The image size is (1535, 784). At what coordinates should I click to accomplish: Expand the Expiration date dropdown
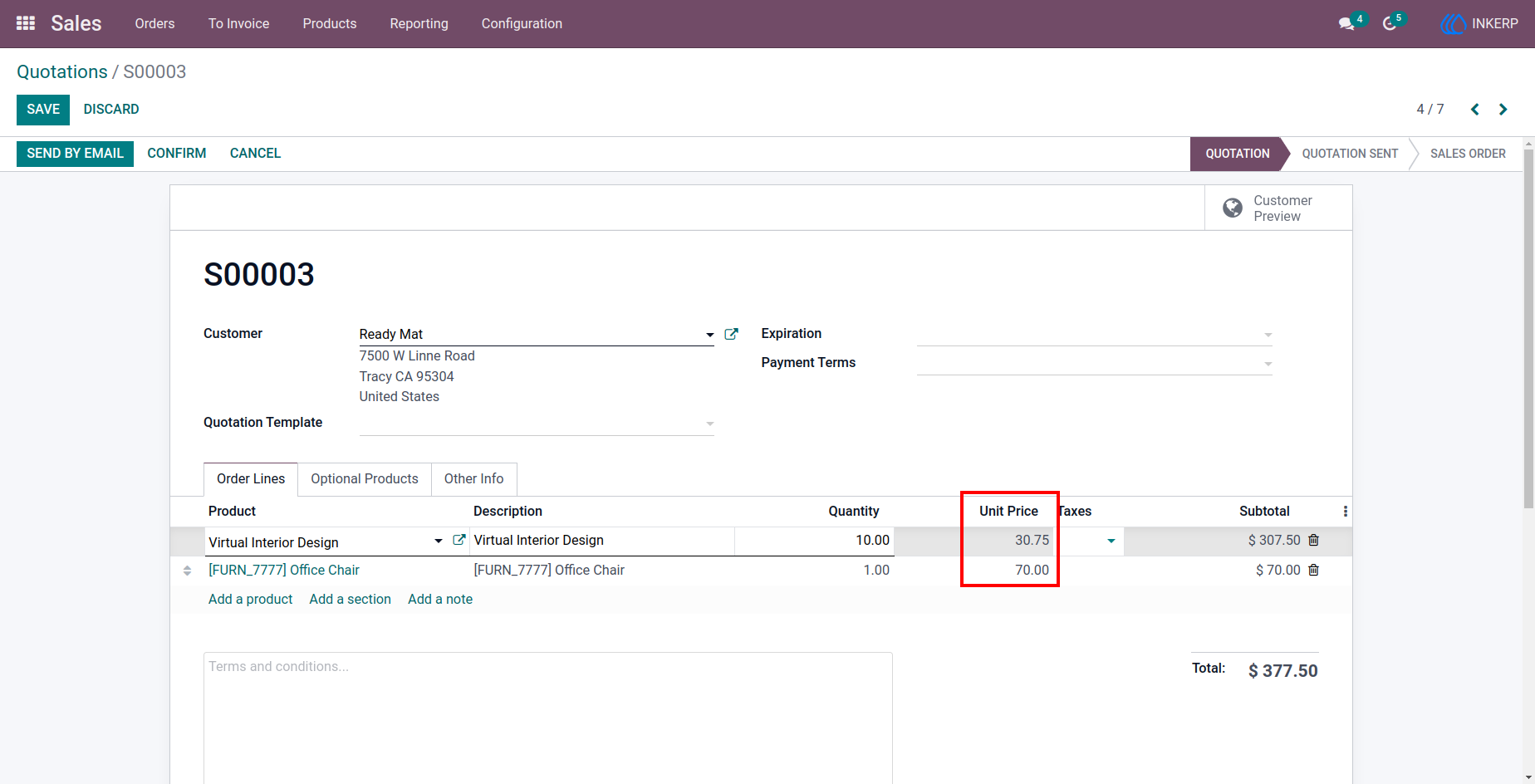(x=1268, y=335)
